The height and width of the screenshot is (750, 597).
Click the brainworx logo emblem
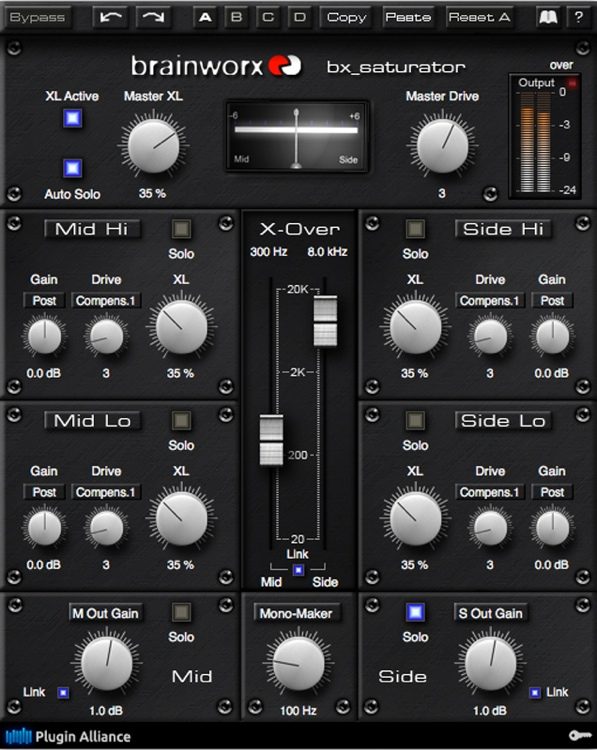pyautogui.click(x=285, y=66)
